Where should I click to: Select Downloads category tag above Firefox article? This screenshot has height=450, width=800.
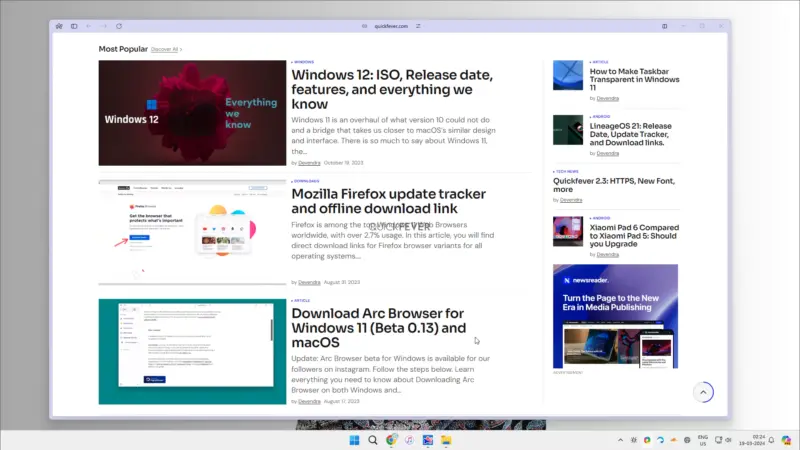[306, 181]
